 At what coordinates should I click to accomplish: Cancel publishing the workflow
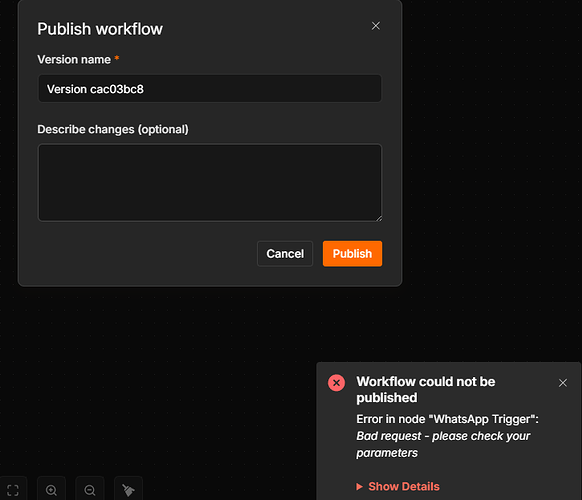click(285, 254)
